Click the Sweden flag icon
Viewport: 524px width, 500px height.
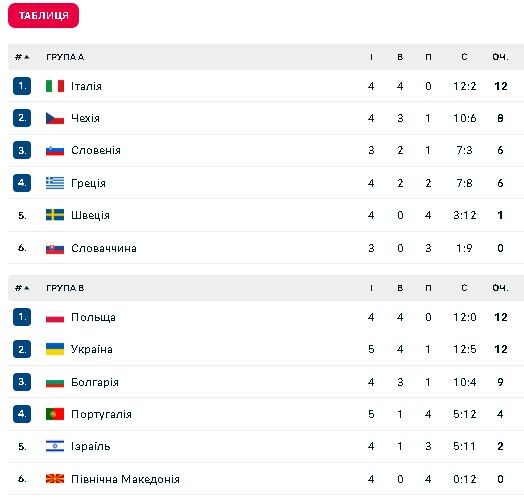(55, 215)
